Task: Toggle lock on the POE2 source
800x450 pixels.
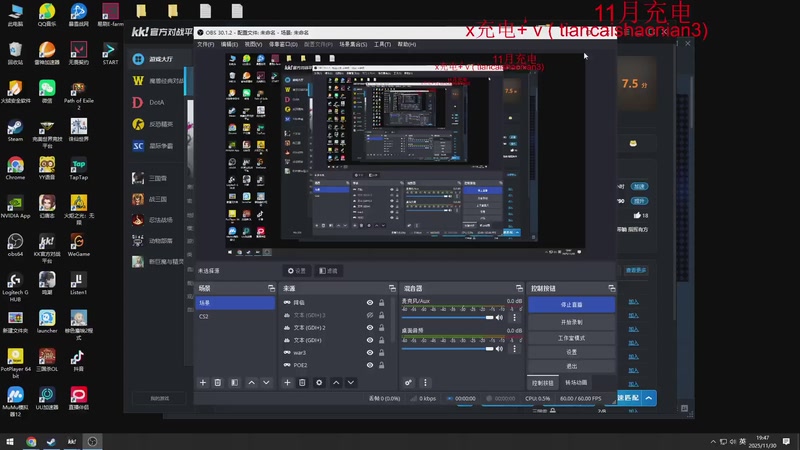Action: point(382,365)
